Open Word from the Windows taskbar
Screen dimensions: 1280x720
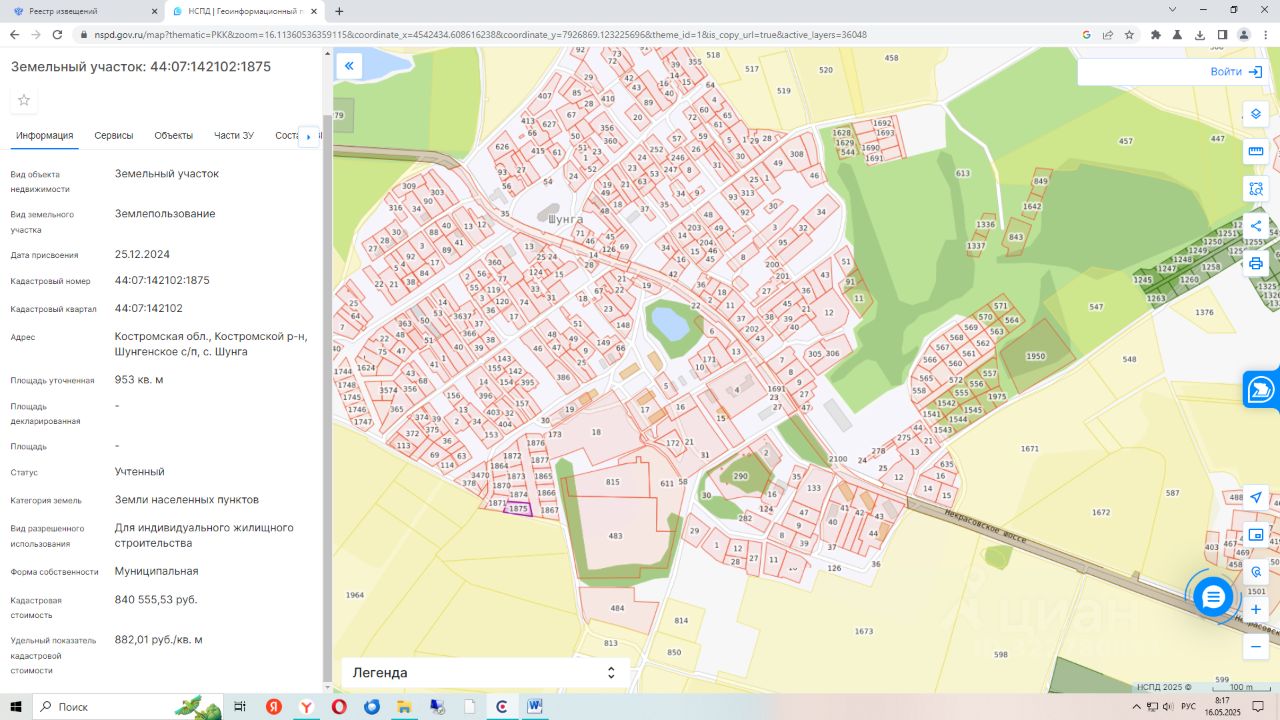(535, 707)
